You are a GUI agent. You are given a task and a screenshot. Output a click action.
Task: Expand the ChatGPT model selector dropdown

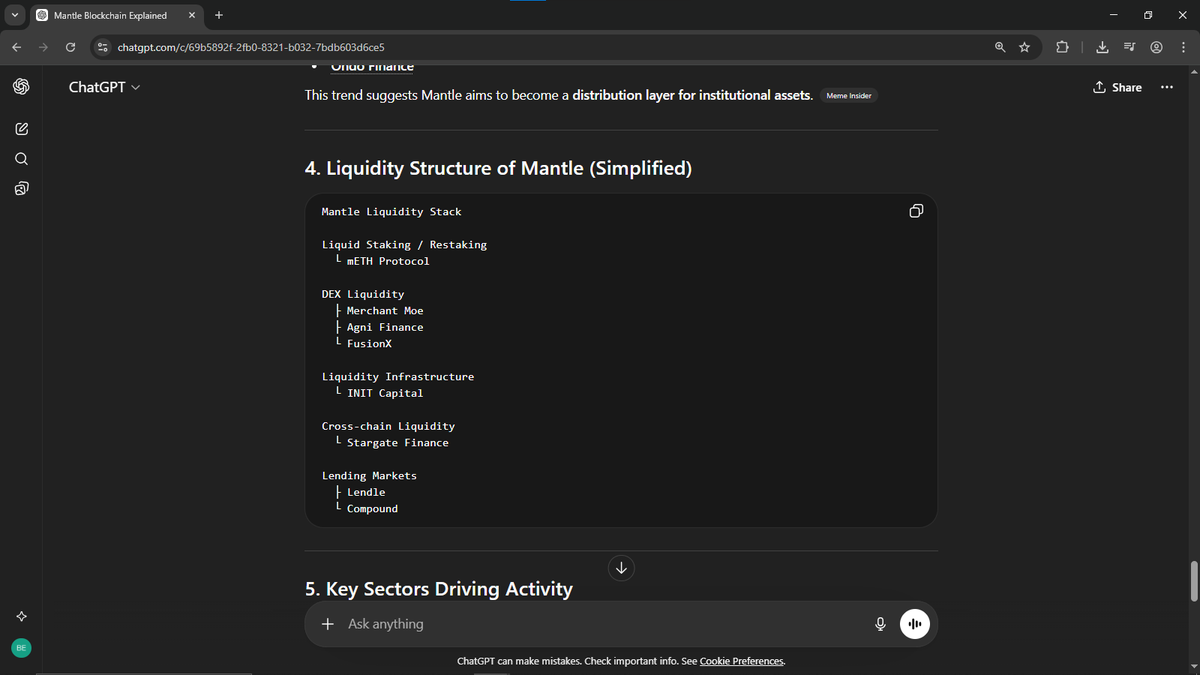click(104, 87)
